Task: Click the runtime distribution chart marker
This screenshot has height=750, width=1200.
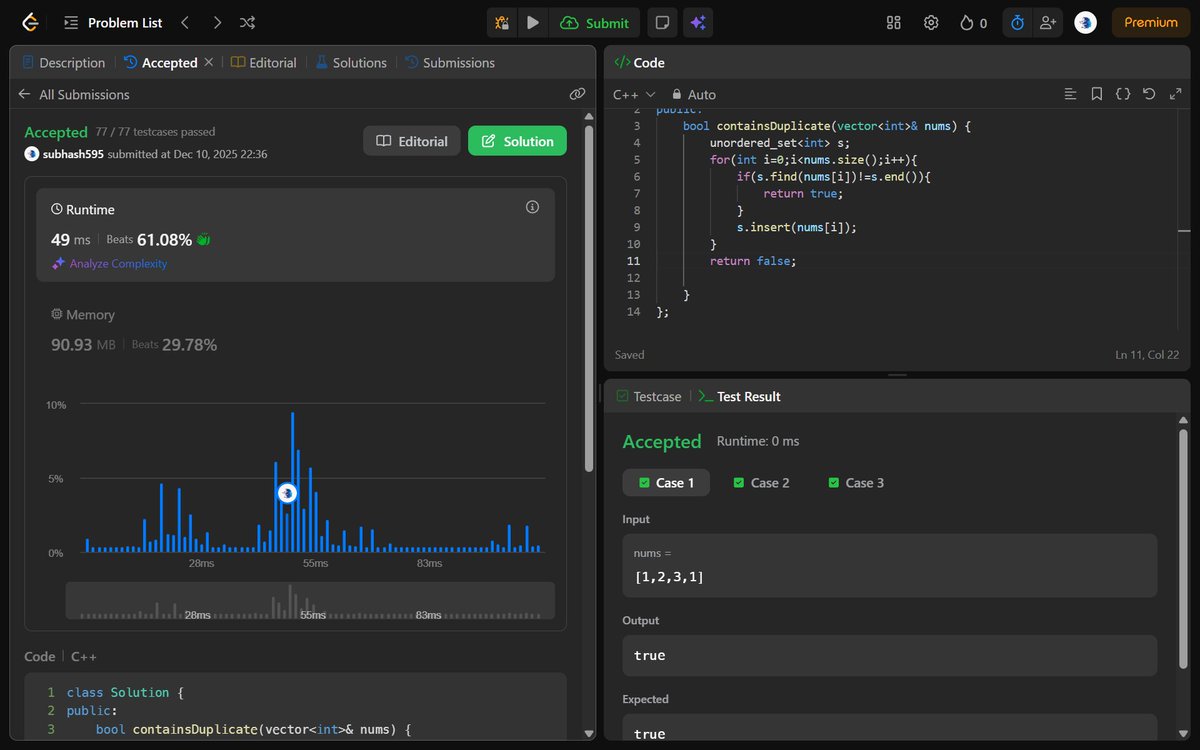Action: tap(287, 493)
